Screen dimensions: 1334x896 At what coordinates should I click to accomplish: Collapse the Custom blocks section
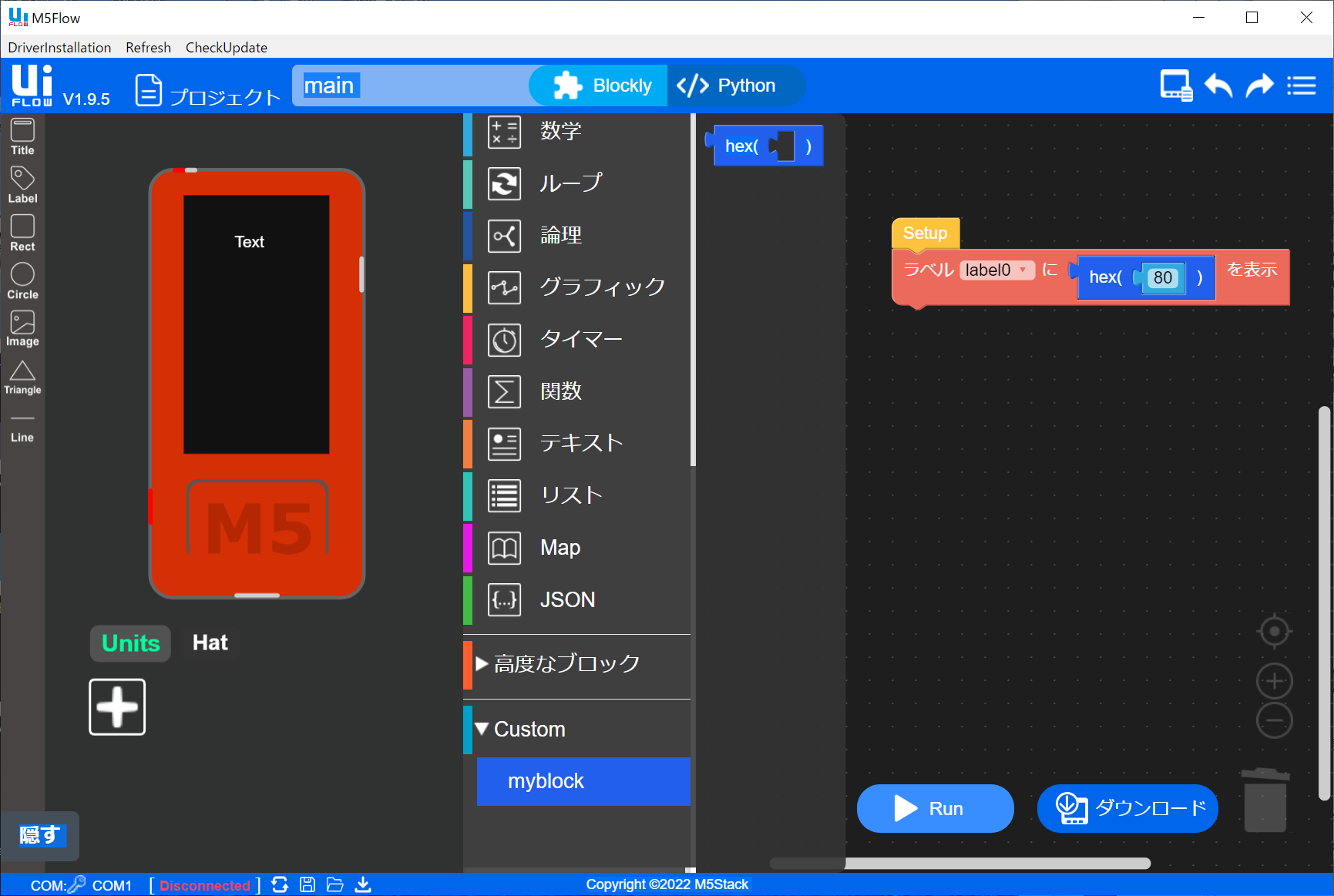[576, 730]
